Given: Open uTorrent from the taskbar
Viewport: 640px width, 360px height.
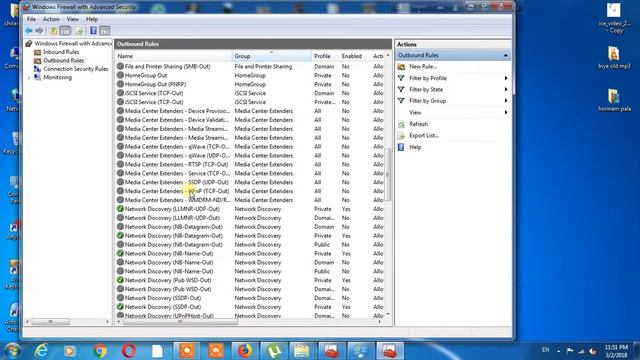Looking at the screenshot, I should pos(273,351).
